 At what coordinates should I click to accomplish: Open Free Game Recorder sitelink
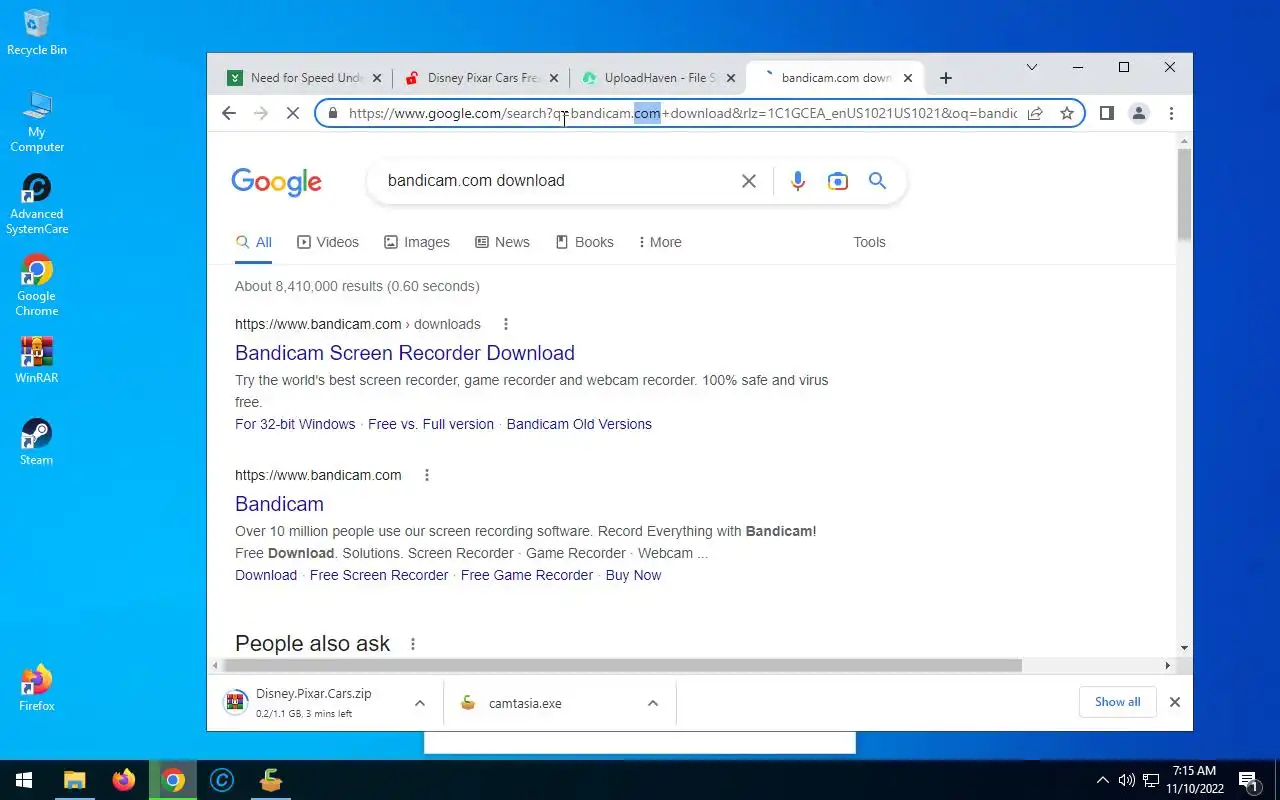pos(527,575)
